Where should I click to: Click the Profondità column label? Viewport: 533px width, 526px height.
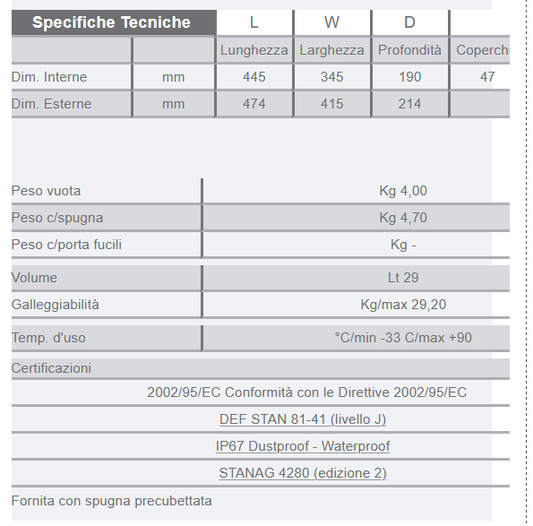click(x=410, y=50)
